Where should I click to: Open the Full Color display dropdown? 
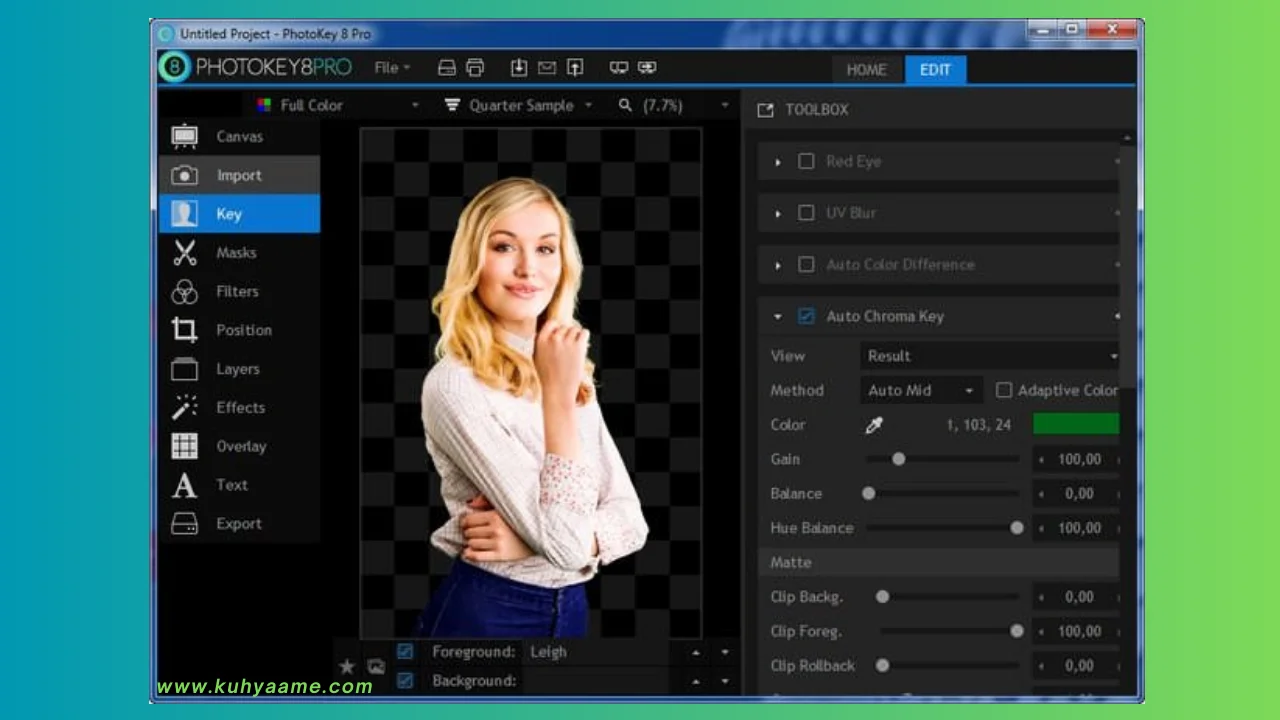[338, 105]
